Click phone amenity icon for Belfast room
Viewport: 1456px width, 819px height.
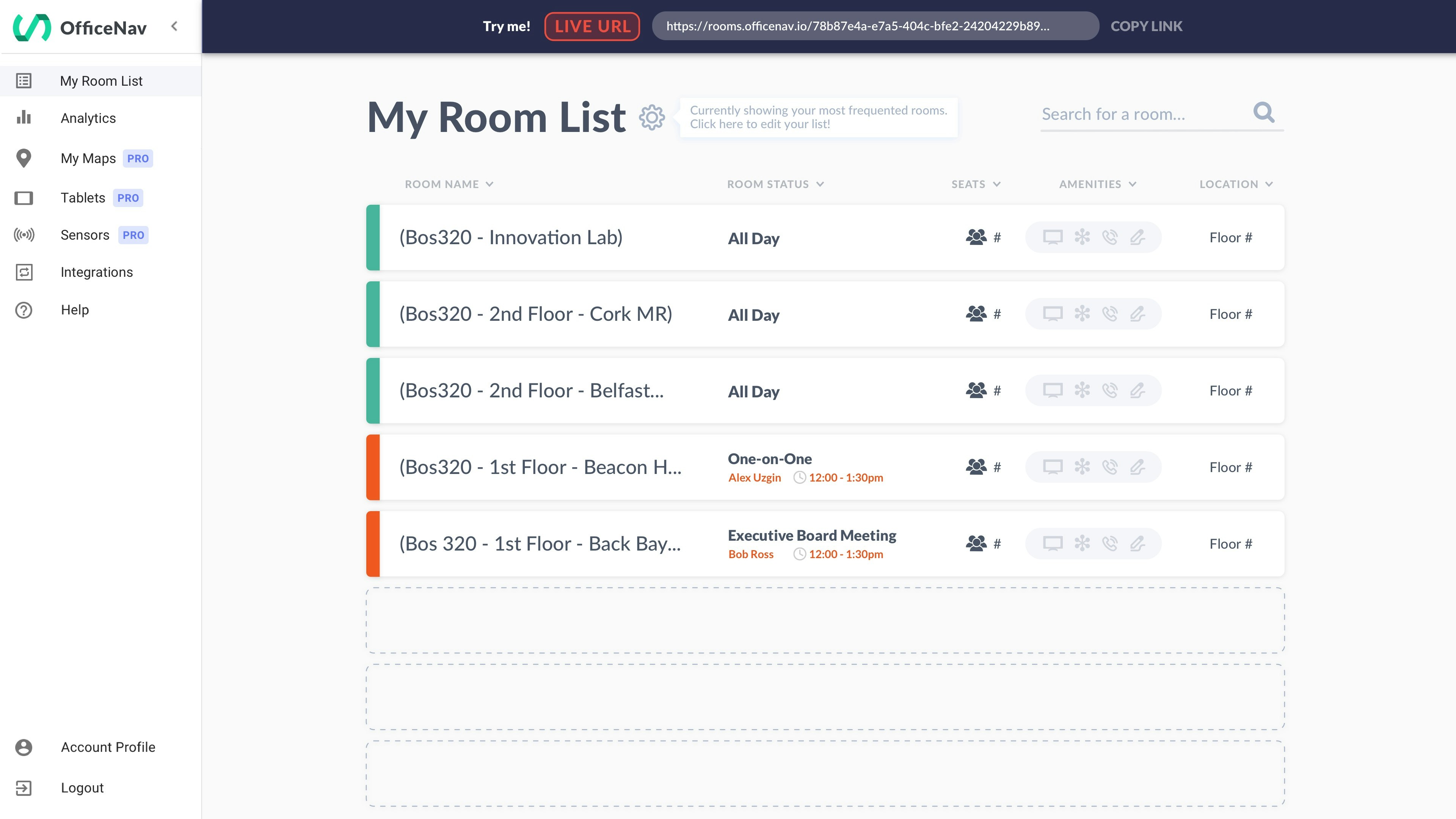click(x=1109, y=391)
